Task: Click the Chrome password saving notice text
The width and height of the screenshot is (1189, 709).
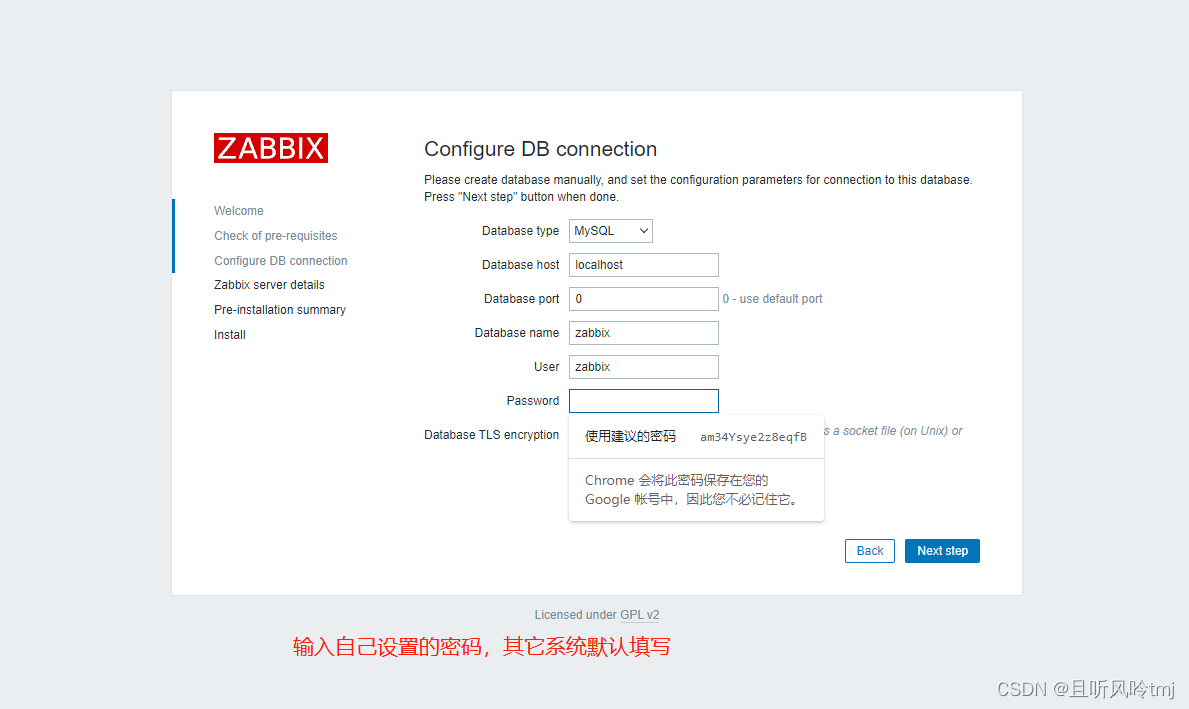Action: (x=692, y=490)
